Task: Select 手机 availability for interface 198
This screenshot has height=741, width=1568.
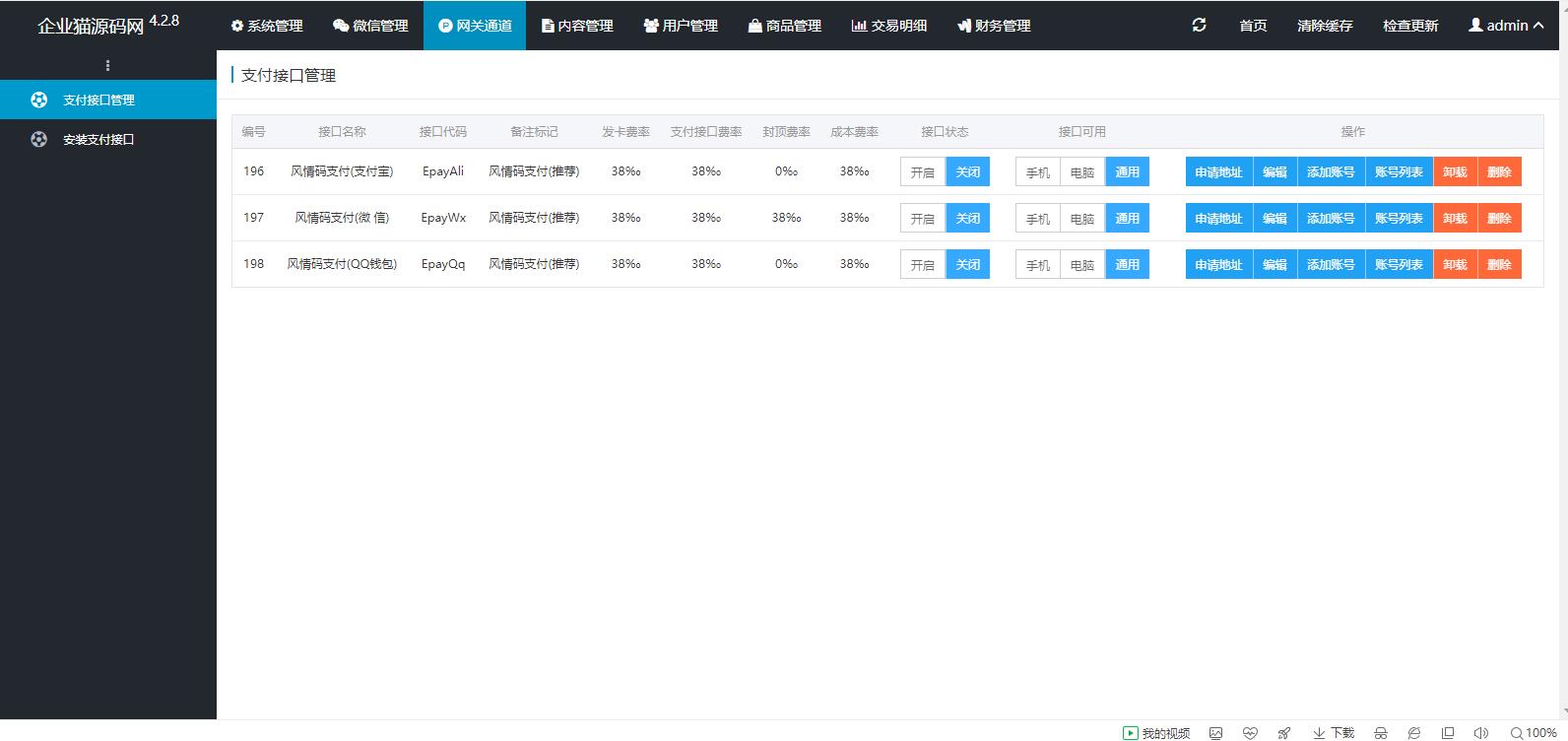Action: (1037, 265)
